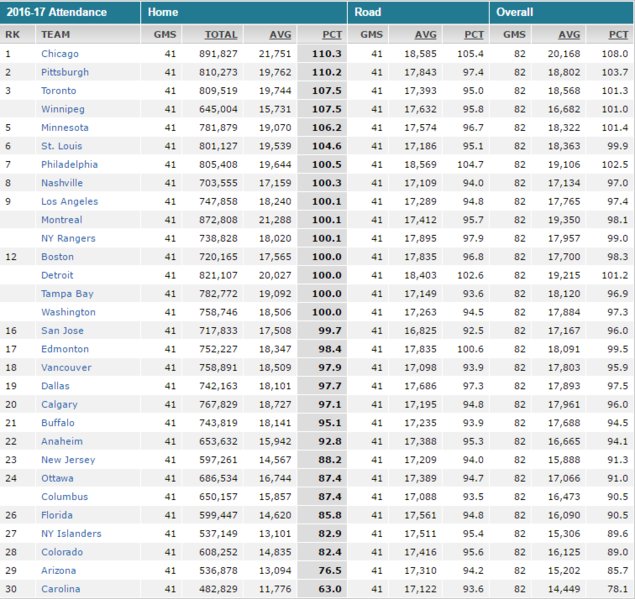The width and height of the screenshot is (635, 599).
Task: Select Edmonton's road percentage 100.6
Action: pyautogui.click(x=471, y=349)
